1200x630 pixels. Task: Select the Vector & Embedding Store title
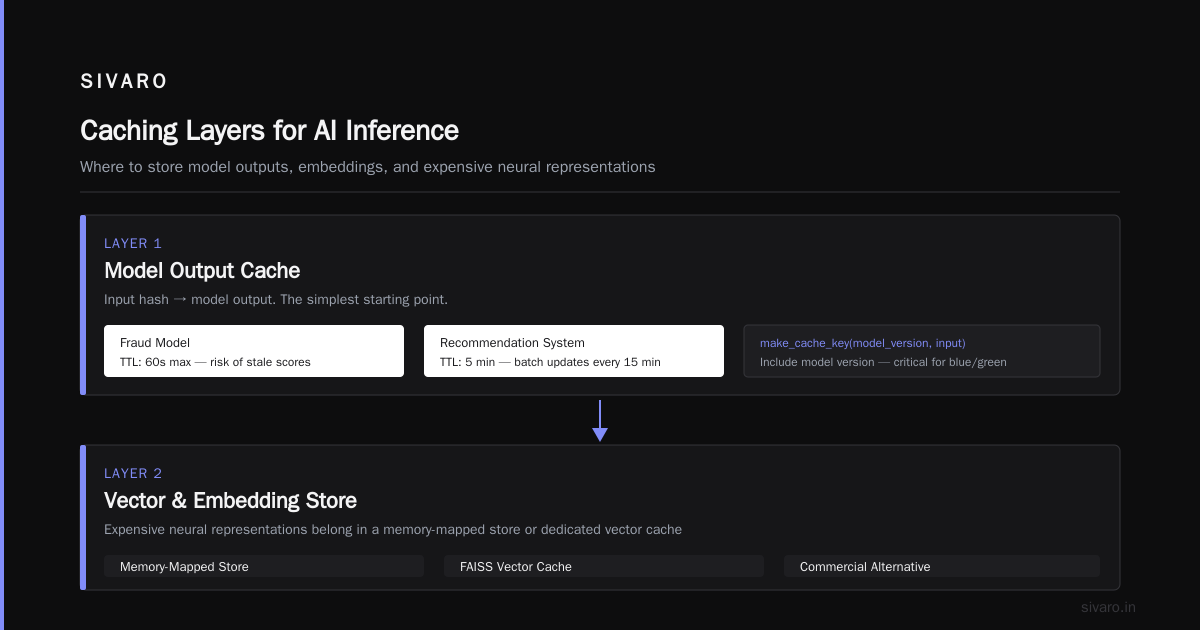point(230,500)
